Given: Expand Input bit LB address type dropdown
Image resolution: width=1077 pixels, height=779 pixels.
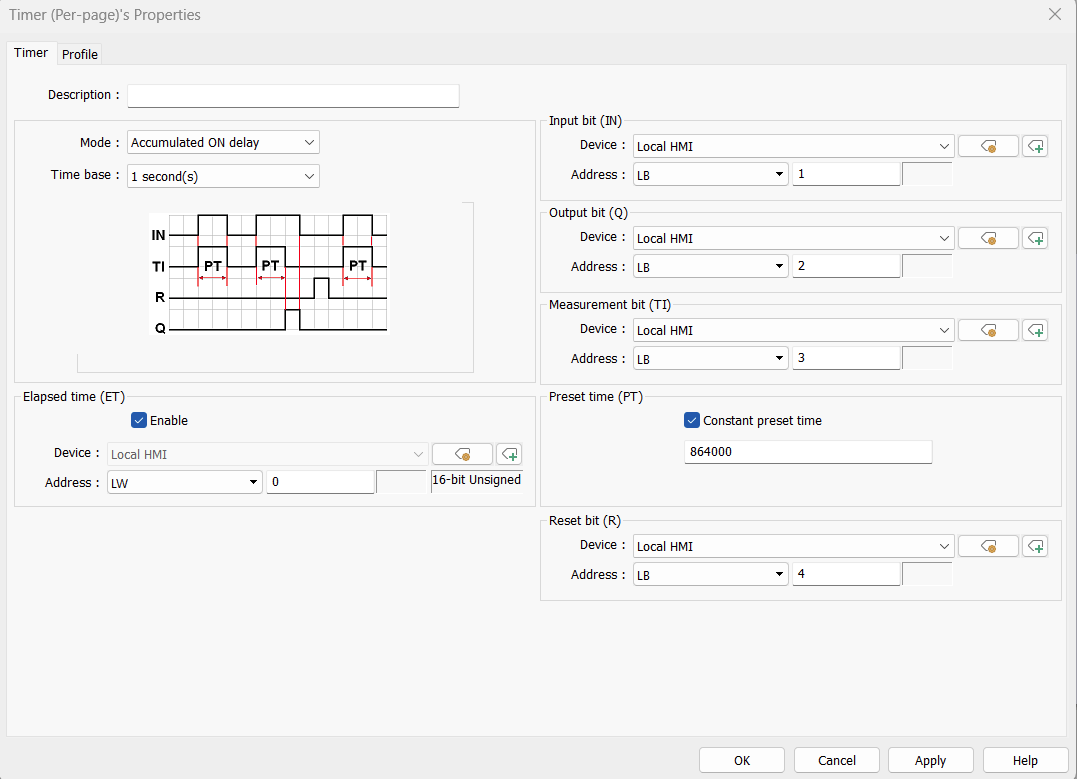Looking at the screenshot, I should (x=710, y=174).
